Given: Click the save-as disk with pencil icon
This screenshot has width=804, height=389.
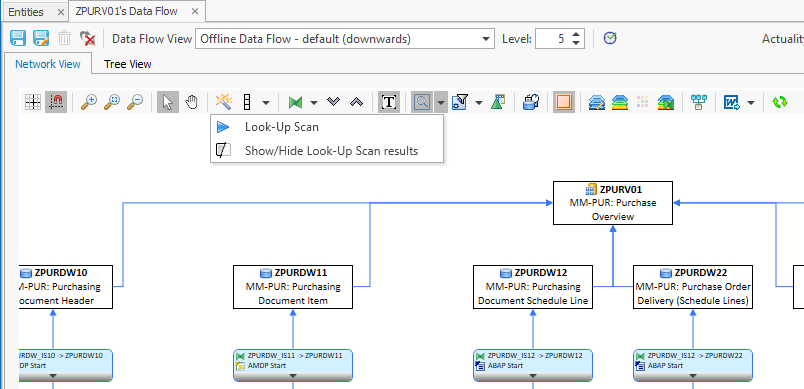Looking at the screenshot, I should [41, 38].
